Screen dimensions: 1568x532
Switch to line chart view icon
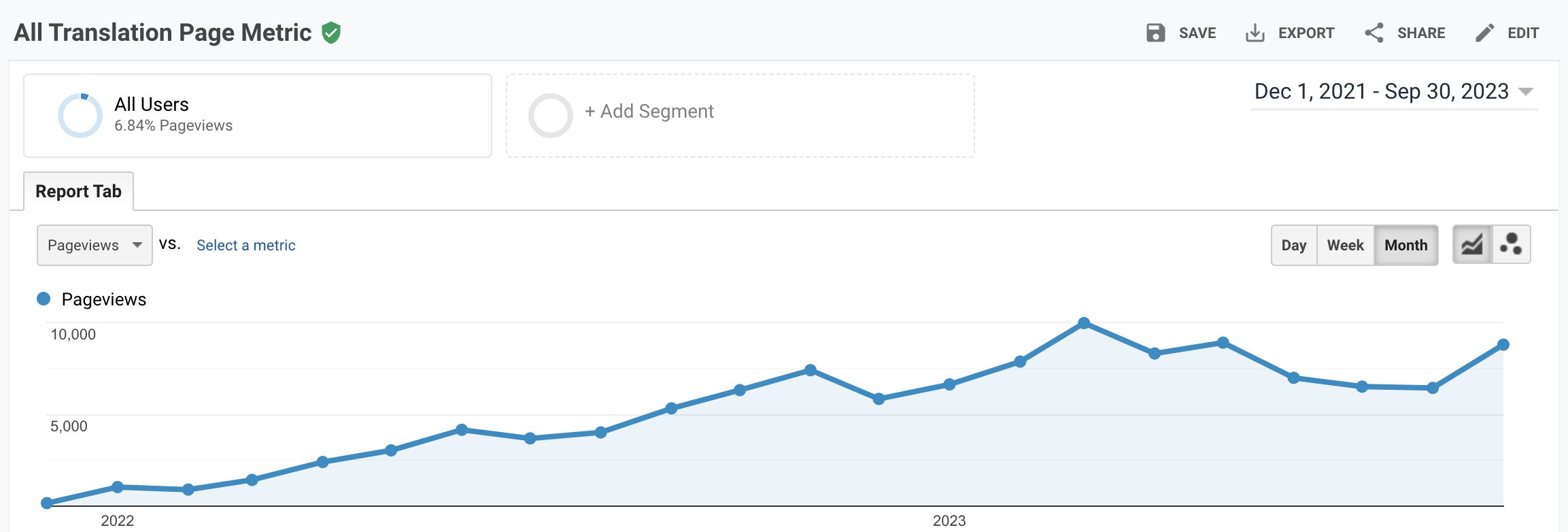1472,245
